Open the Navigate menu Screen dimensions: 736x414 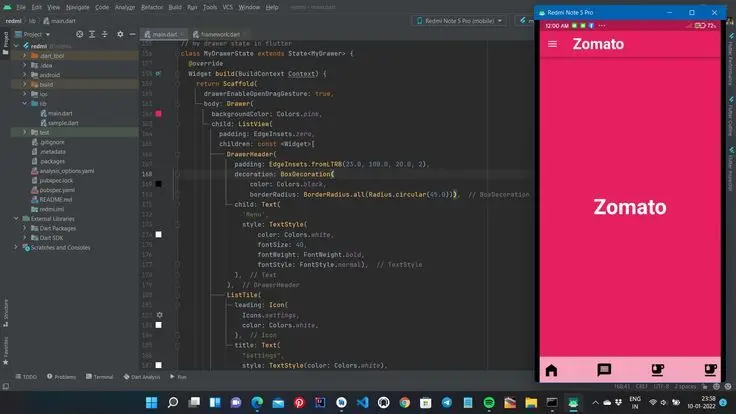pyautogui.click(x=77, y=7)
